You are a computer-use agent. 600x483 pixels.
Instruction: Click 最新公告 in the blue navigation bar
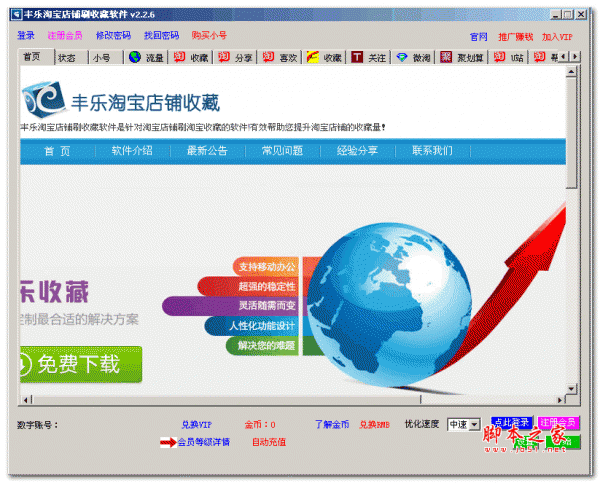[x=207, y=151]
